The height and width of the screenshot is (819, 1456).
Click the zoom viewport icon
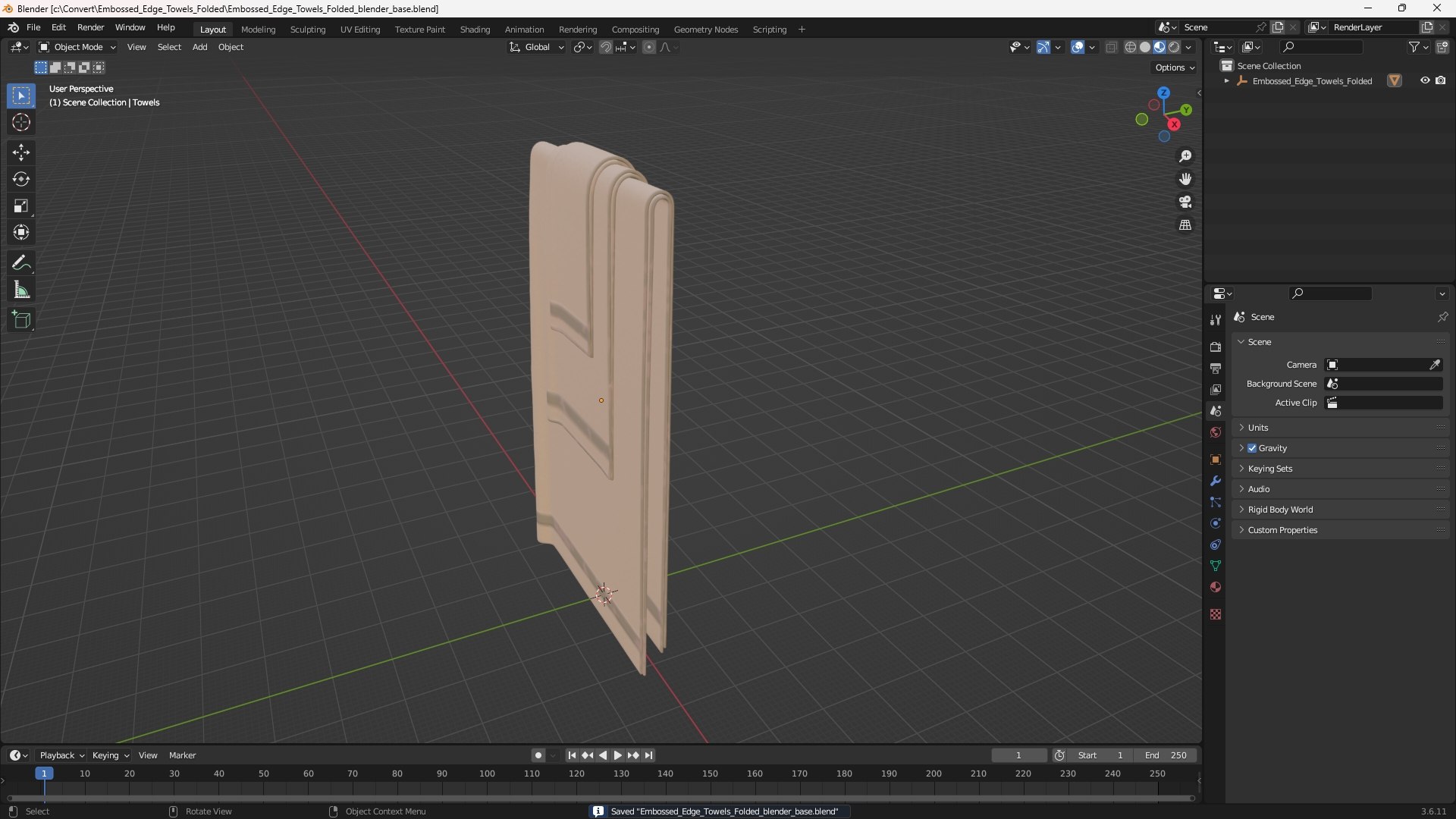coord(1185,156)
